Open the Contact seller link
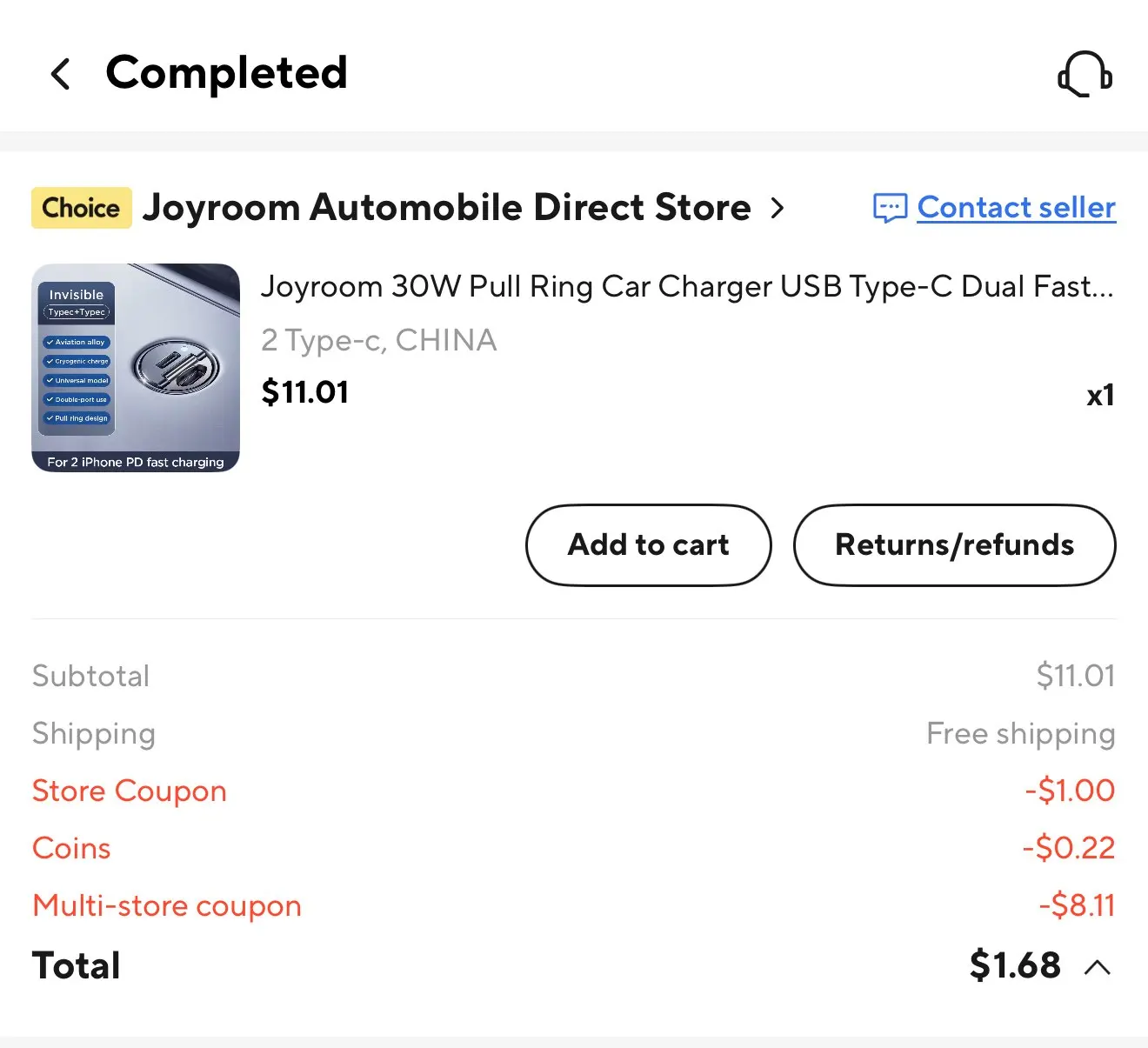 tap(1016, 208)
